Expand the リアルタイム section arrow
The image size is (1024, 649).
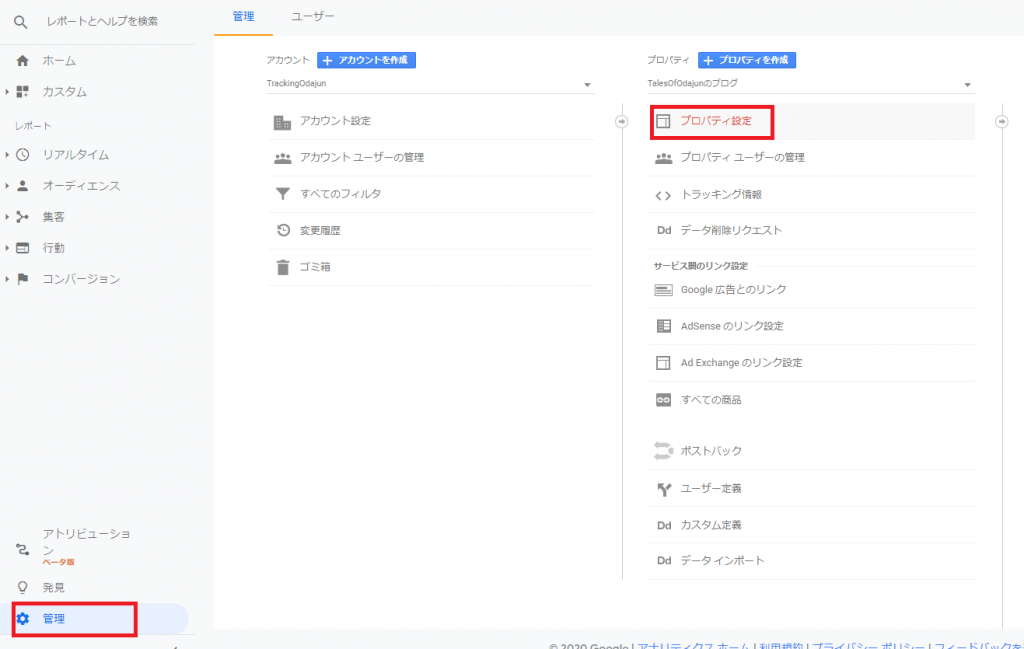7,155
